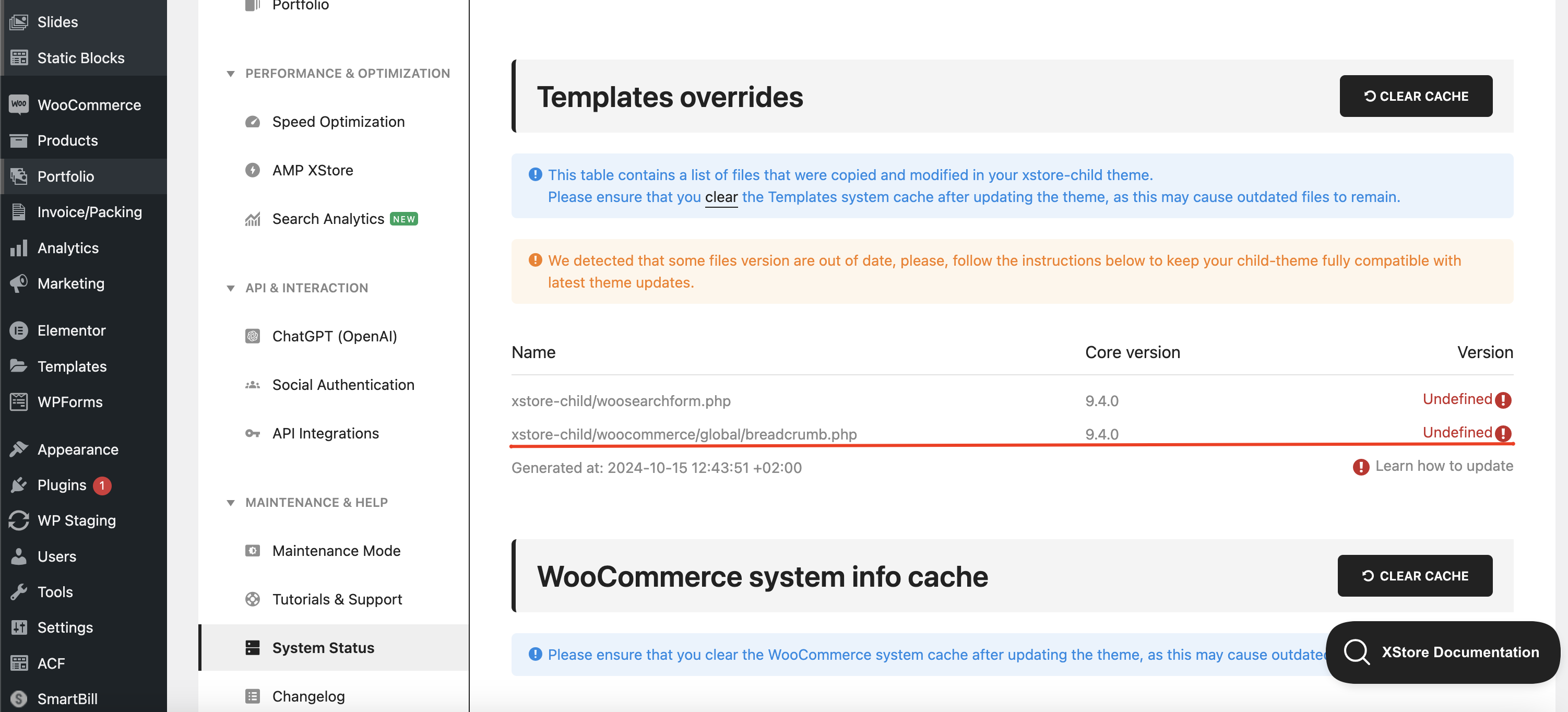Click the API Integrations key icon
Image resolution: width=1568 pixels, height=712 pixels.
coord(253,433)
